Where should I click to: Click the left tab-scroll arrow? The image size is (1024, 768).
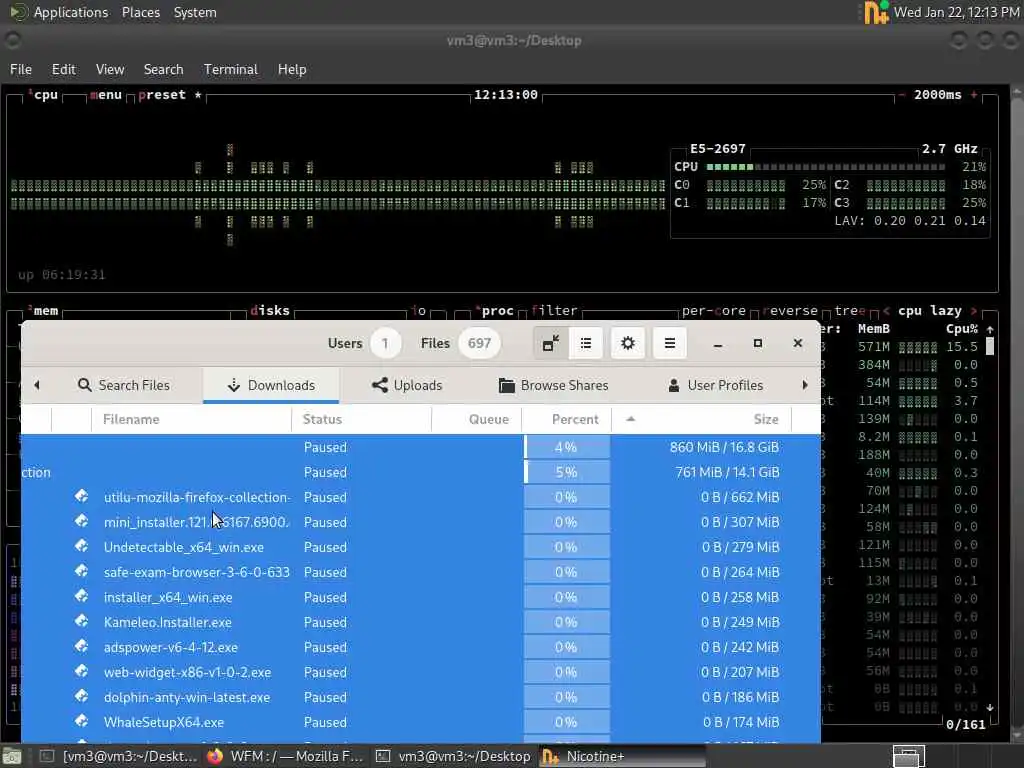click(37, 385)
